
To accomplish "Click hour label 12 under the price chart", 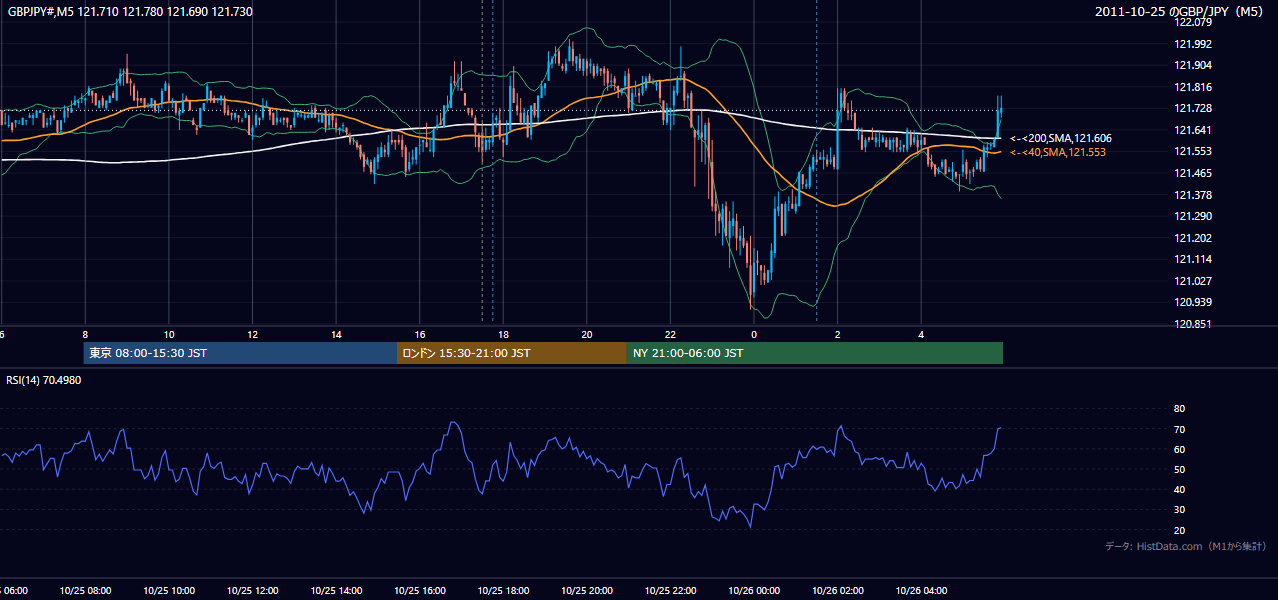I will tap(253, 334).
